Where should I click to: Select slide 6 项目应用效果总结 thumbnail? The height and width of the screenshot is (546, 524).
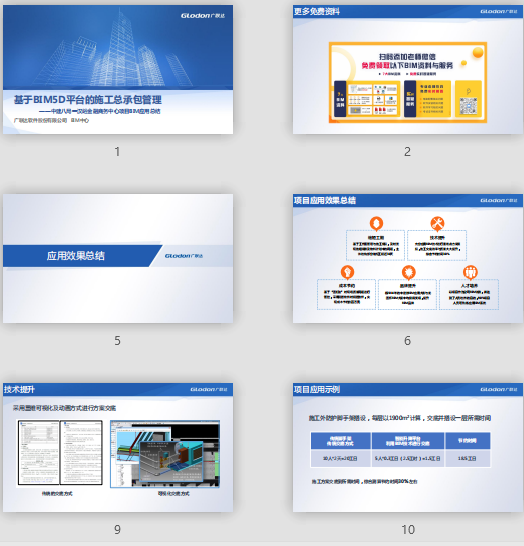coord(408,258)
